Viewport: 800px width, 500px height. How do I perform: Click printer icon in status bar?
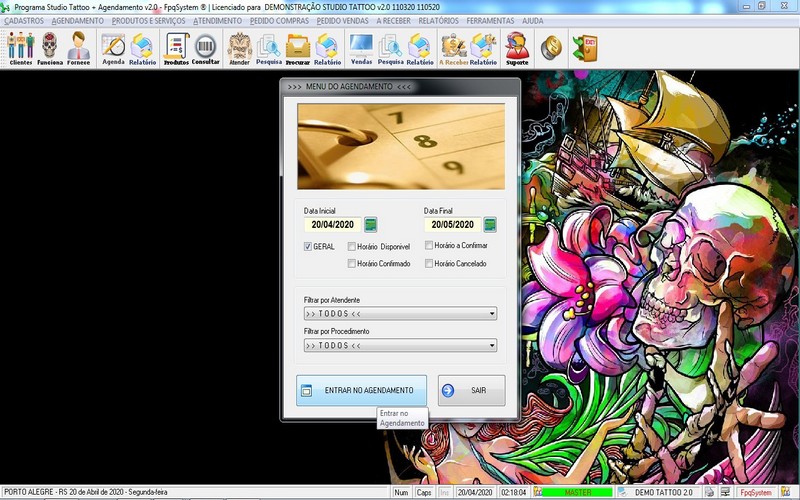click(710, 492)
